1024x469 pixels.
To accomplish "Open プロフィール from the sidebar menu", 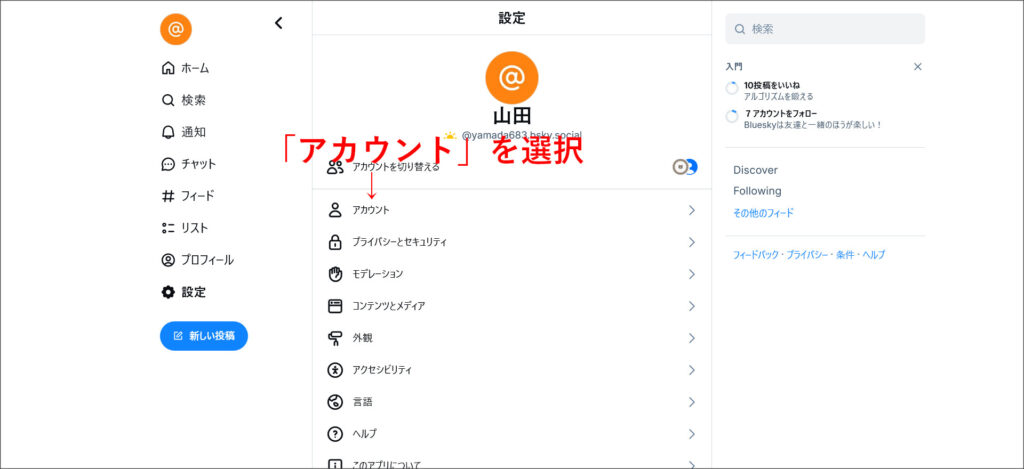I will [208, 260].
